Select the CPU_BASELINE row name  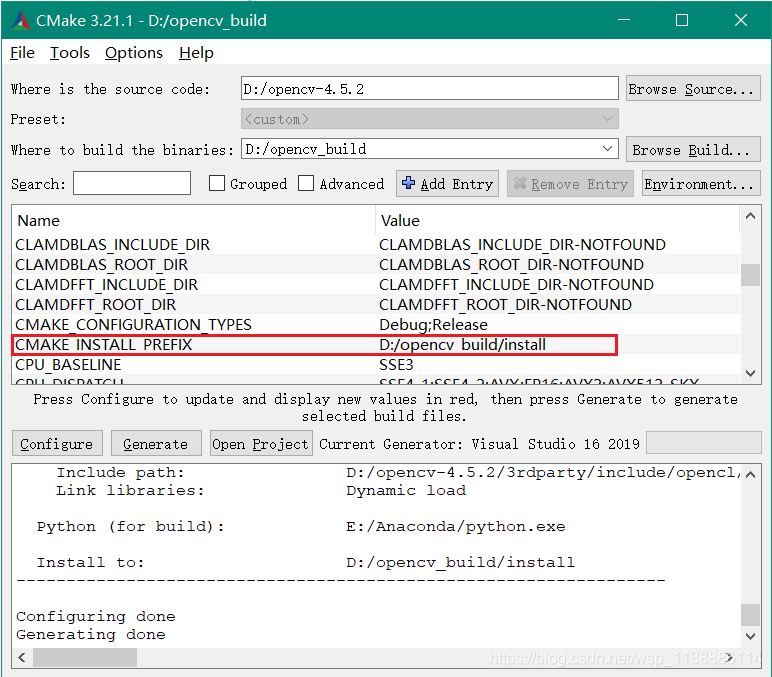[x=68, y=365]
